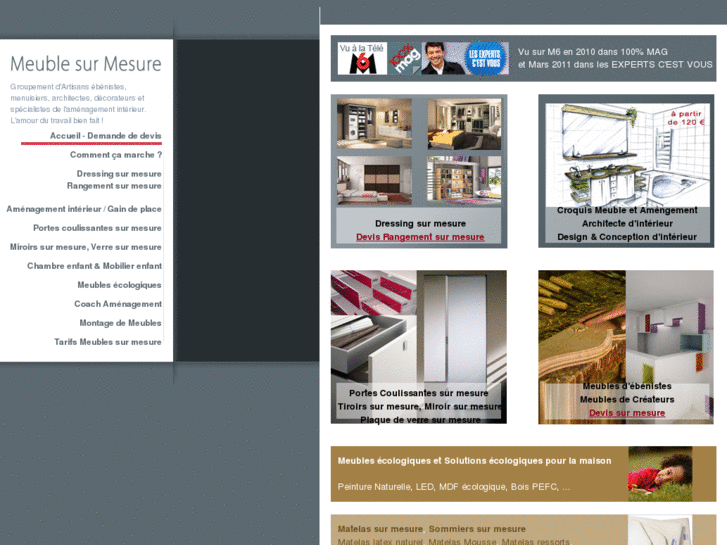Click the 100% mag logo
Screen dimensions: 727x545
click(404, 58)
